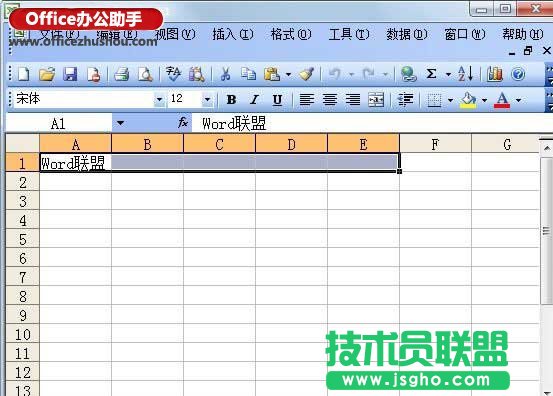553x396 pixels.
Task: Open the 工具(T) menu
Action: coord(349,34)
